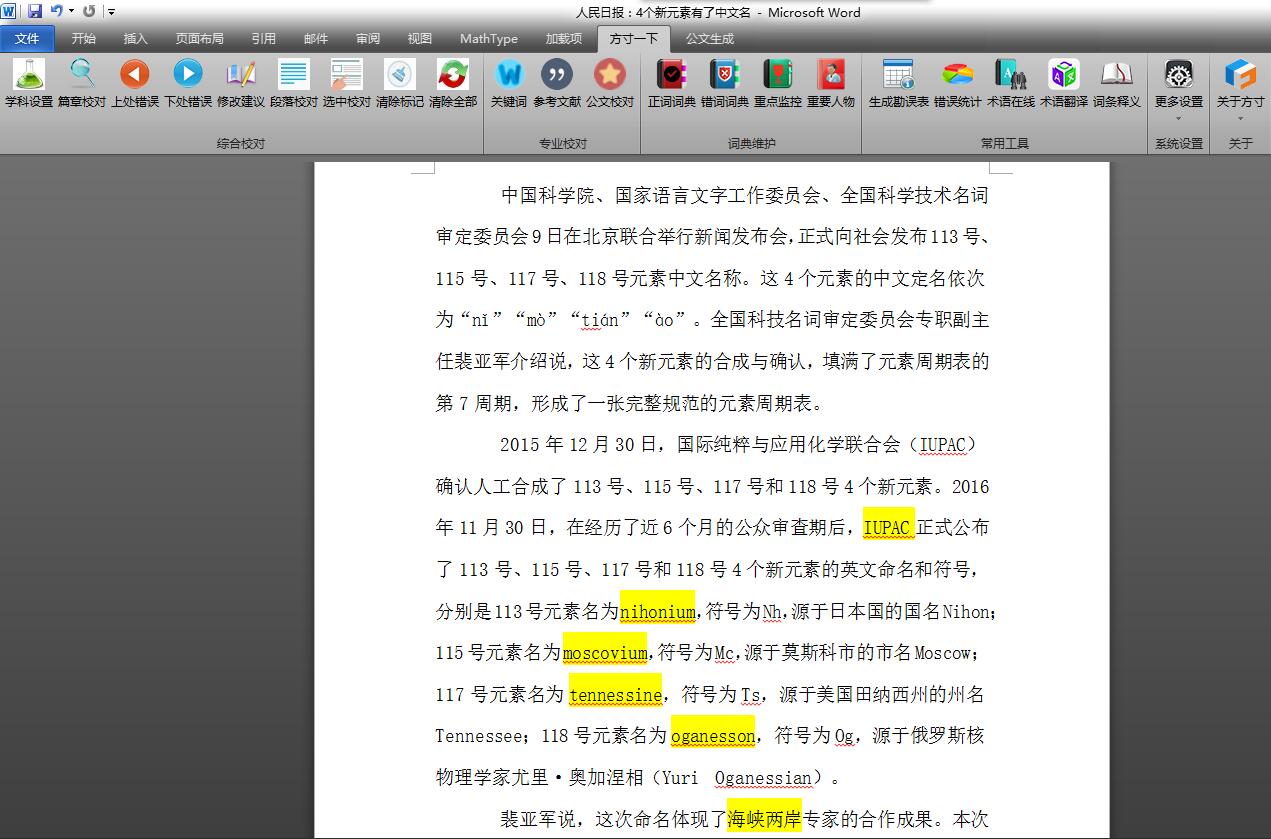Open the 错词词典 dictionary icon
Viewport: 1271px width, 839px height.
pyautogui.click(x=724, y=76)
